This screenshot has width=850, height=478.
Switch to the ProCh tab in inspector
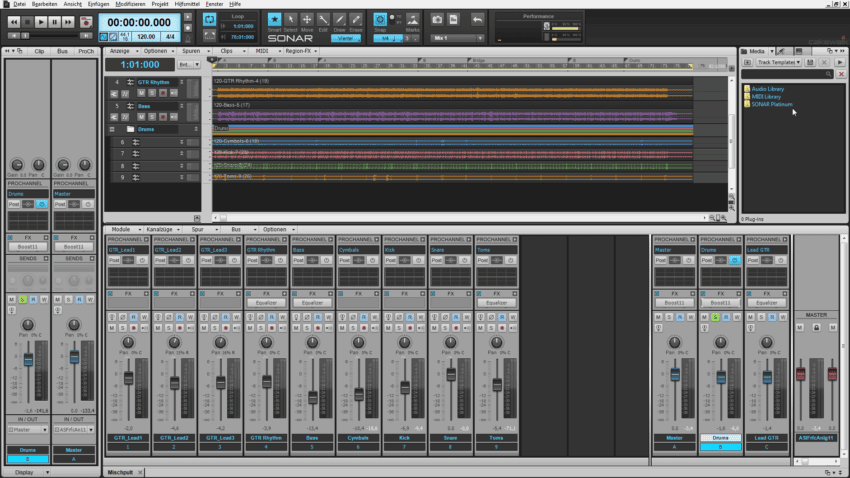coord(86,51)
